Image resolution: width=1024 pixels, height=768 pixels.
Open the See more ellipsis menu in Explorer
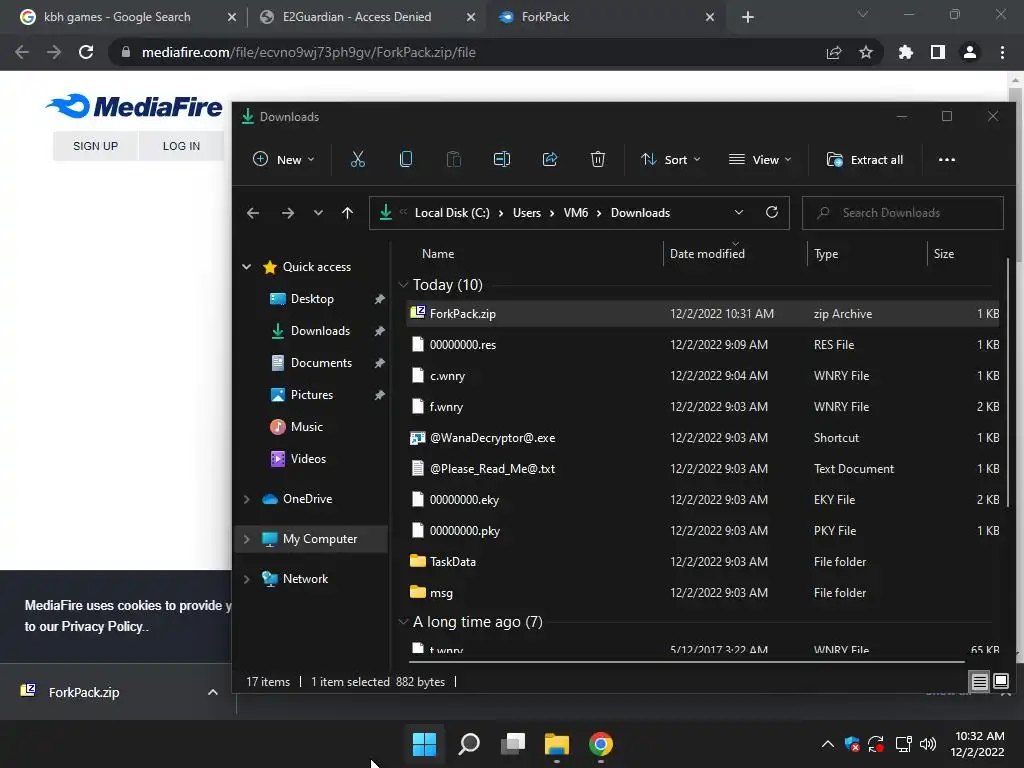[x=947, y=160]
